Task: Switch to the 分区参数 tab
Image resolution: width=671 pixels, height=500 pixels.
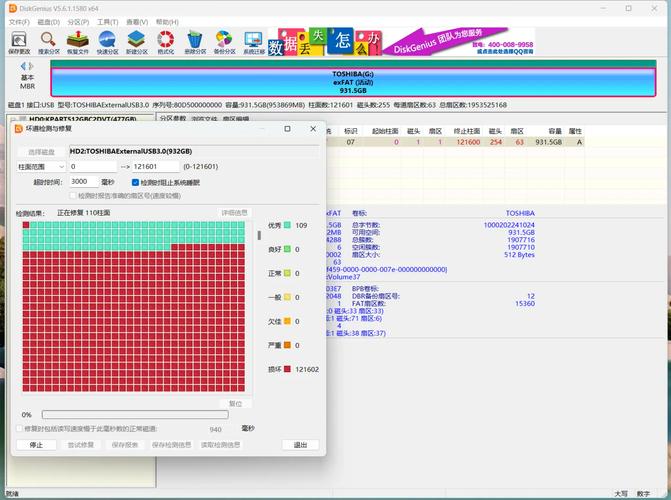Action: (173, 119)
